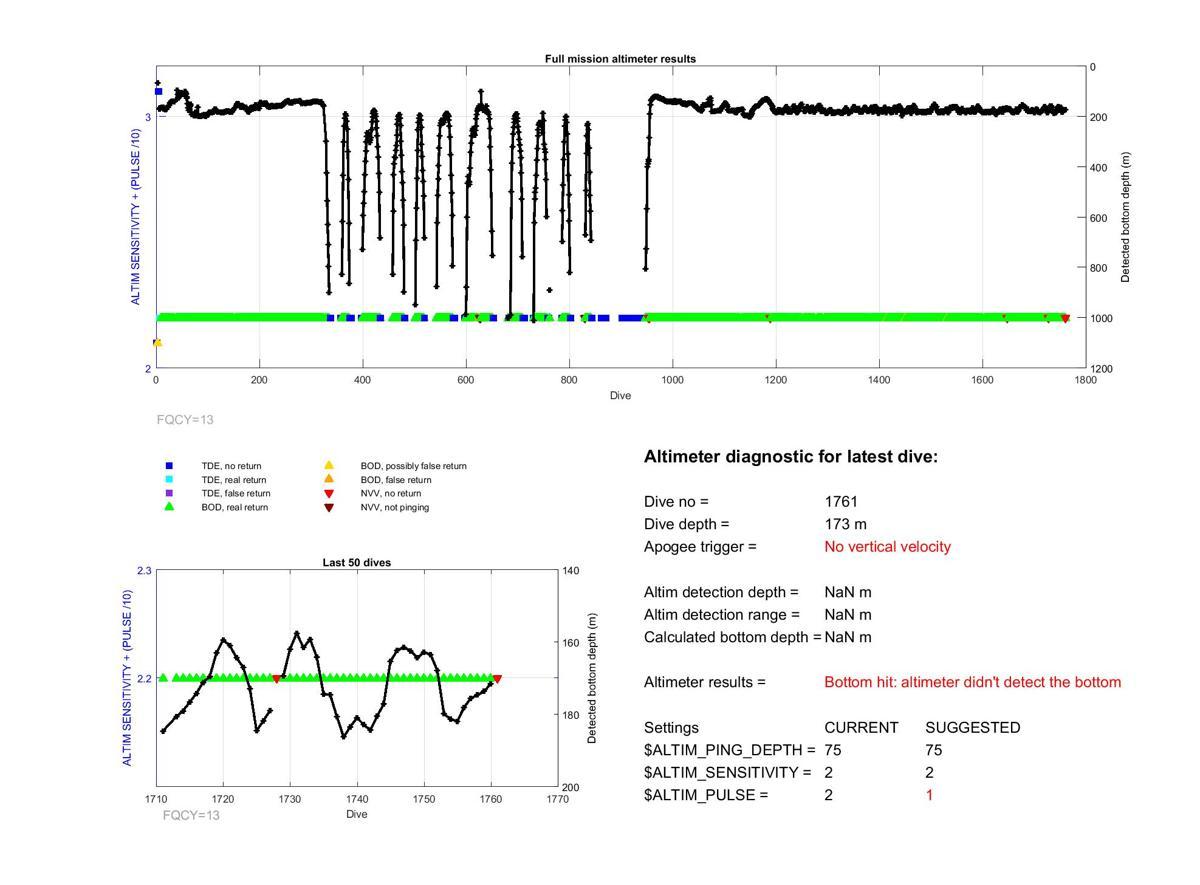The width and height of the screenshot is (1200, 885).
Task: Click the 'CURRENT' column header
Action: click(x=861, y=728)
